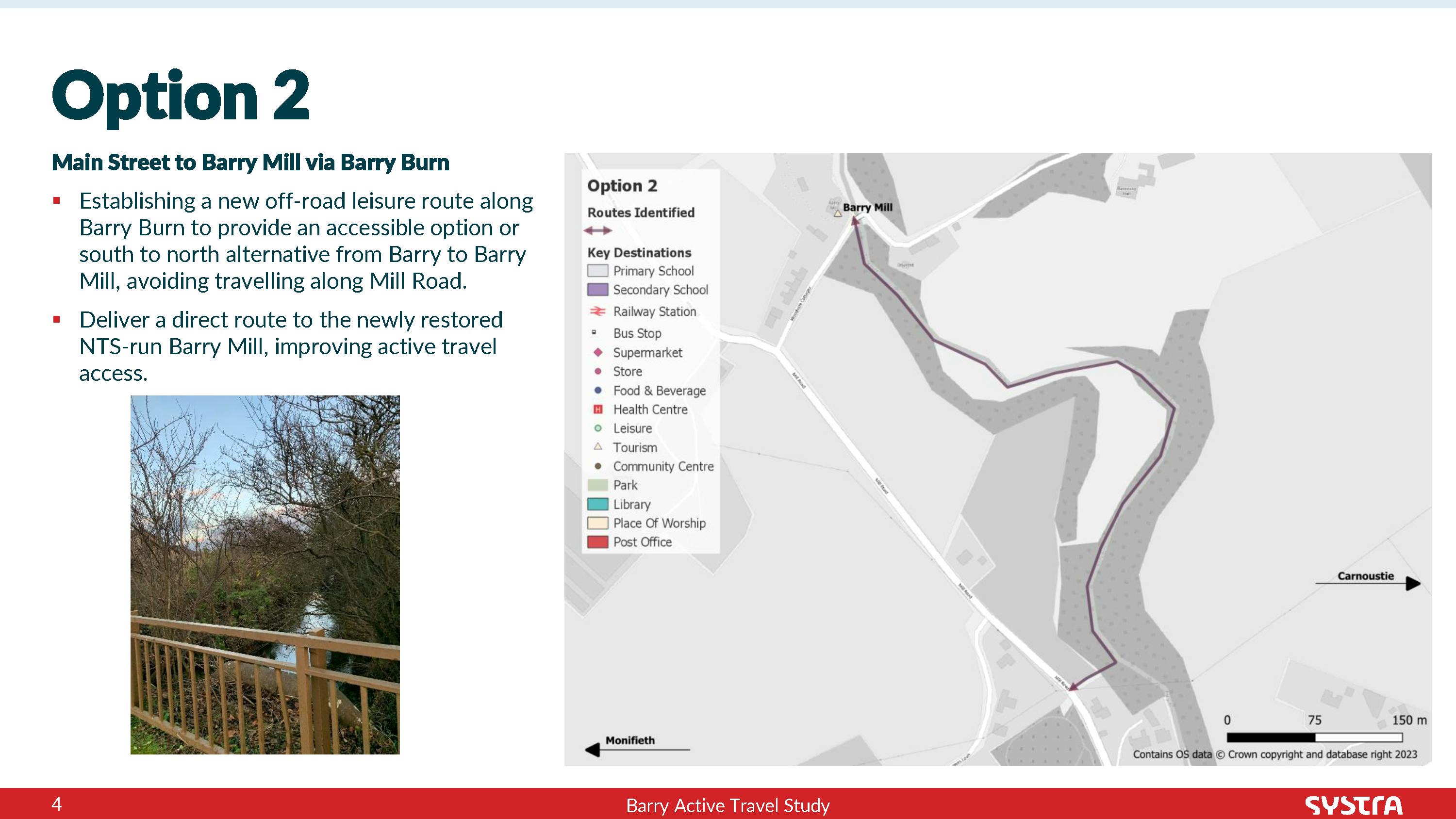Click the SYSTRA logo in footer
Screen dimensions: 1456x819
(1353, 805)
